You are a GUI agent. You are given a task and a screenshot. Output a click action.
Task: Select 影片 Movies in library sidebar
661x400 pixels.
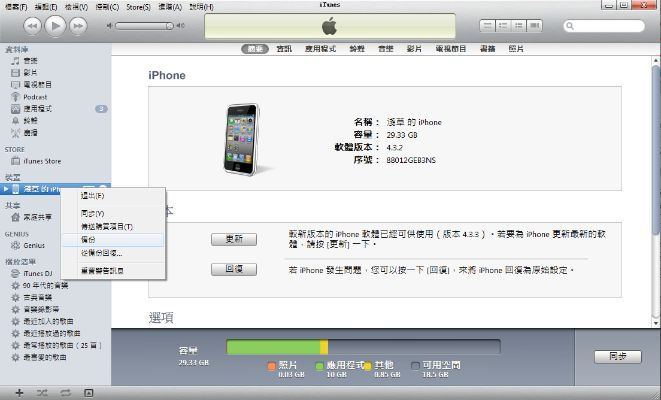[30, 73]
